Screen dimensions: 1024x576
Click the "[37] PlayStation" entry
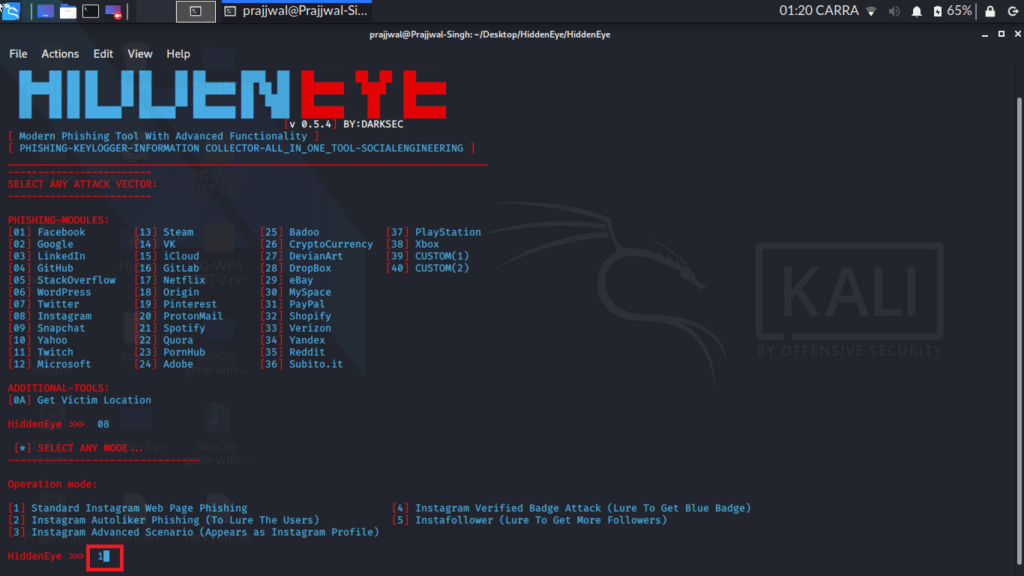click(434, 232)
